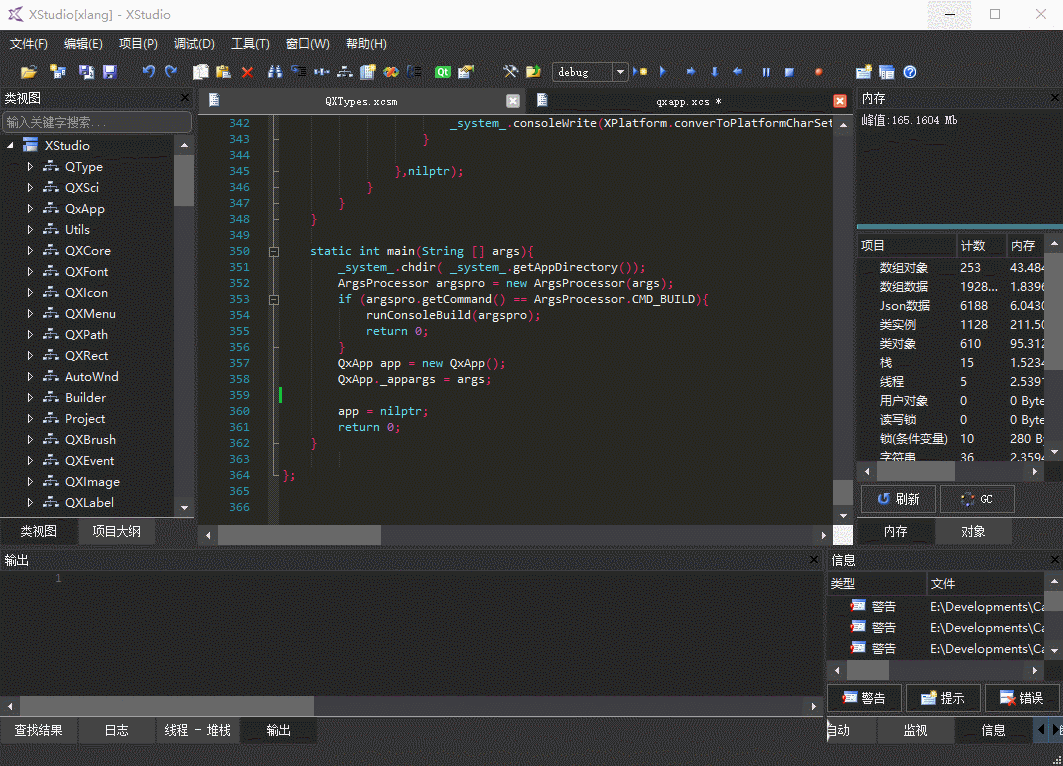
Task: Click the hierarchy tree toolbar icon
Action: coord(344,72)
